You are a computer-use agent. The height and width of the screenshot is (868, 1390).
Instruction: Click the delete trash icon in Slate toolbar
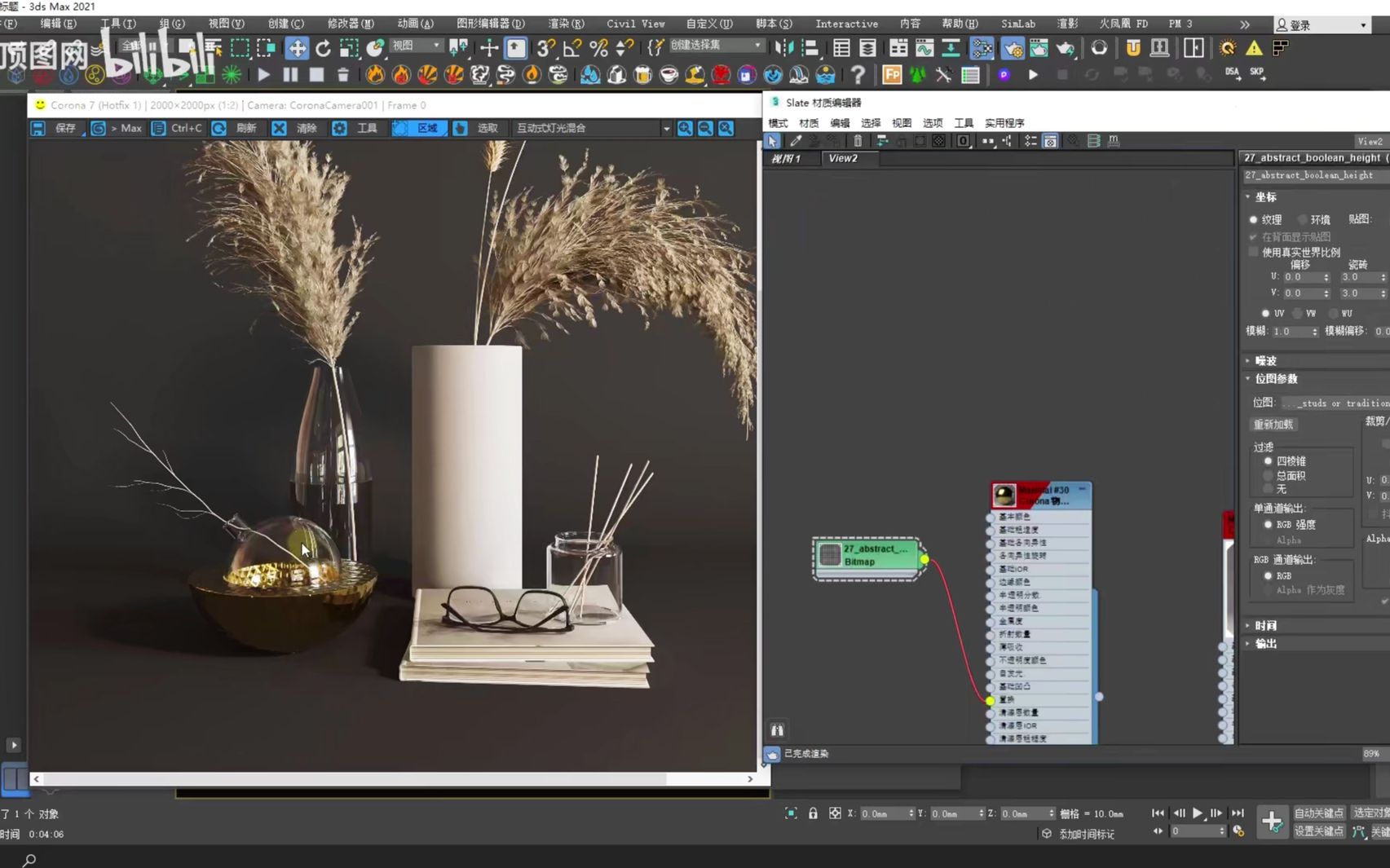click(x=857, y=141)
